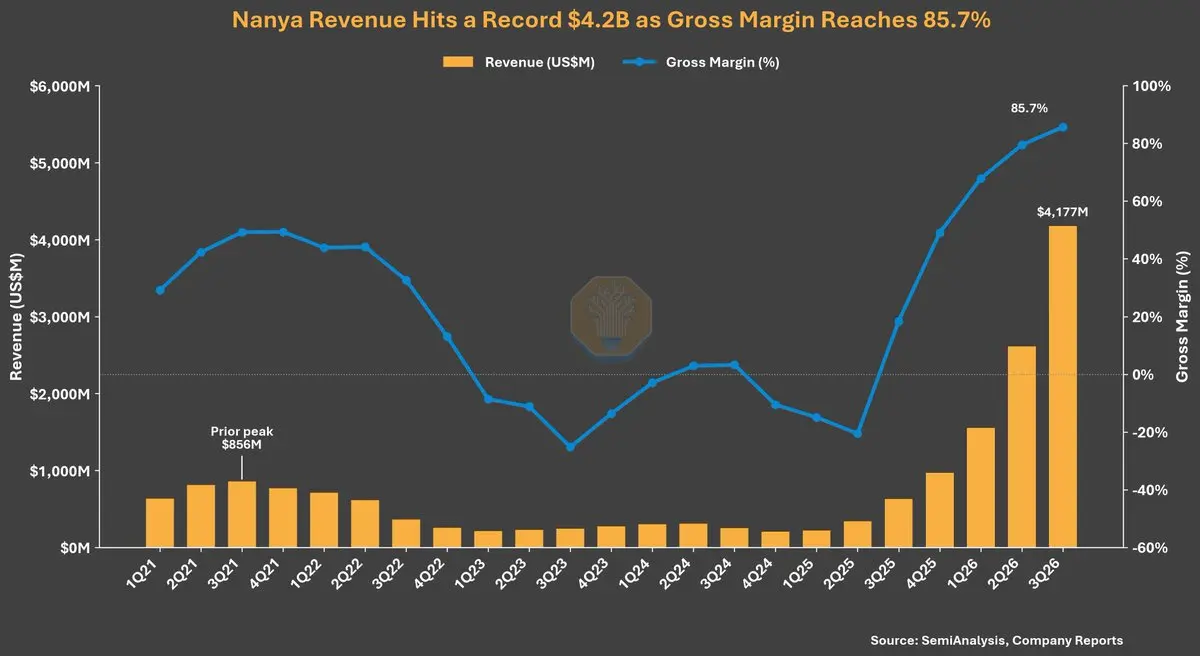The image size is (1200, 656).
Task: Click the '$3,000M' left axis tick label
Action: tap(60, 317)
